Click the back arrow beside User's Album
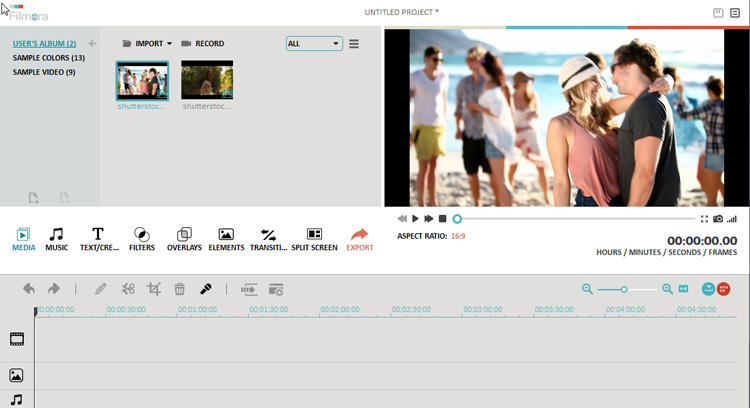Image resolution: width=750 pixels, height=408 pixels. click(93, 44)
